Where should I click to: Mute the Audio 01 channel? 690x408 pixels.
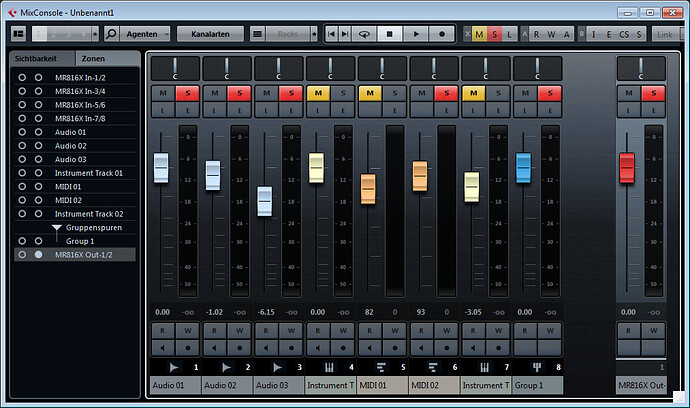pyautogui.click(x=163, y=93)
